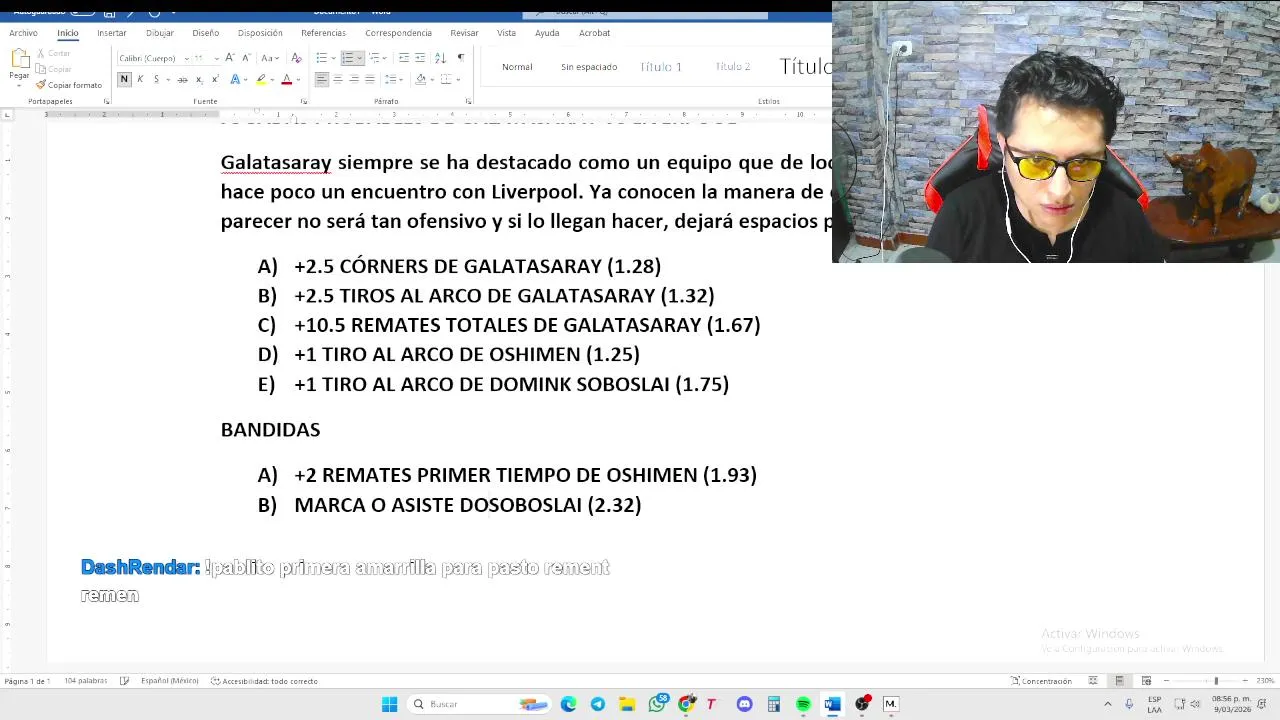Apply yellow highlight color
This screenshot has width=1280, height=720.
tap(261, 79)
